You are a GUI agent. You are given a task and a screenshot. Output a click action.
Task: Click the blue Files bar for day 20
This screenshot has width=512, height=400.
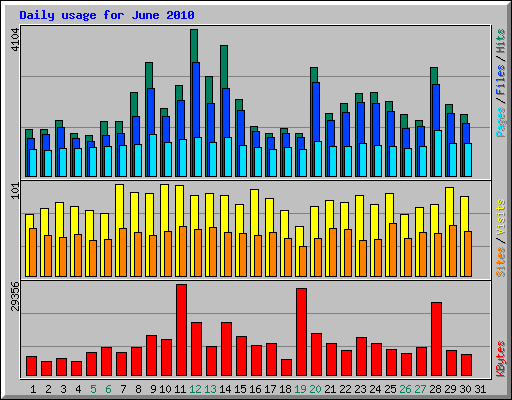[x=316, y=112]
